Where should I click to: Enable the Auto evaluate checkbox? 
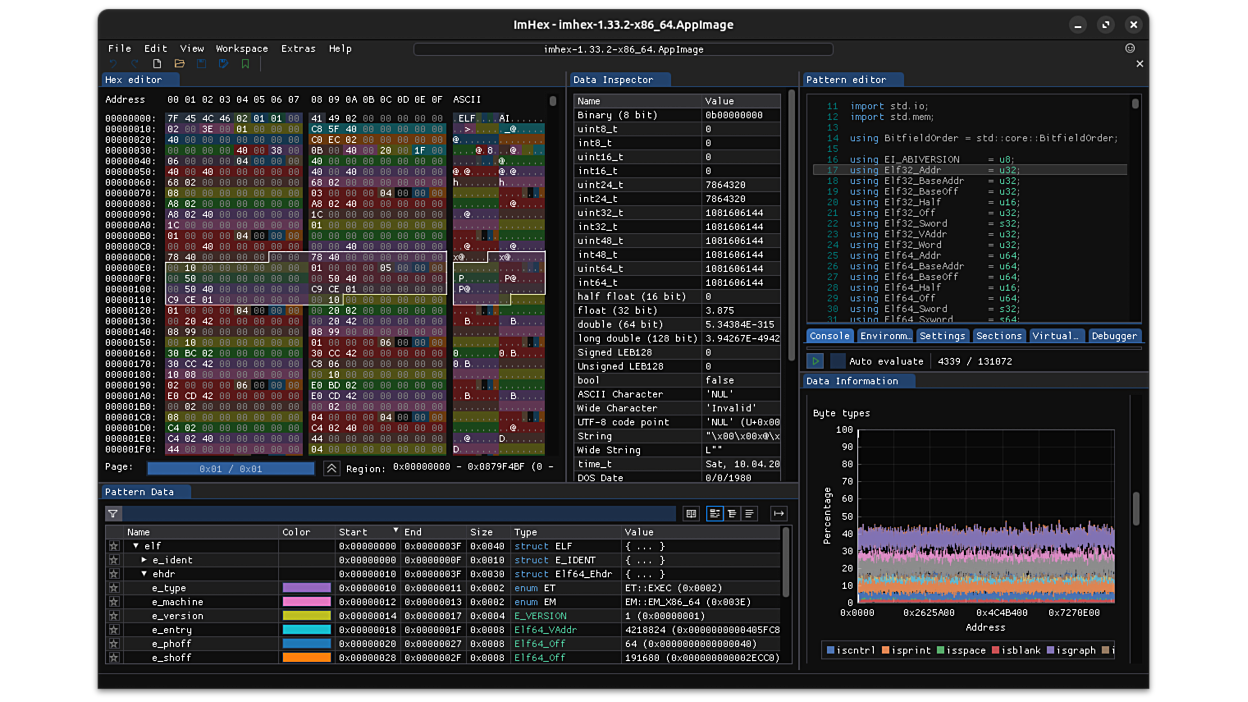(837, 361)
